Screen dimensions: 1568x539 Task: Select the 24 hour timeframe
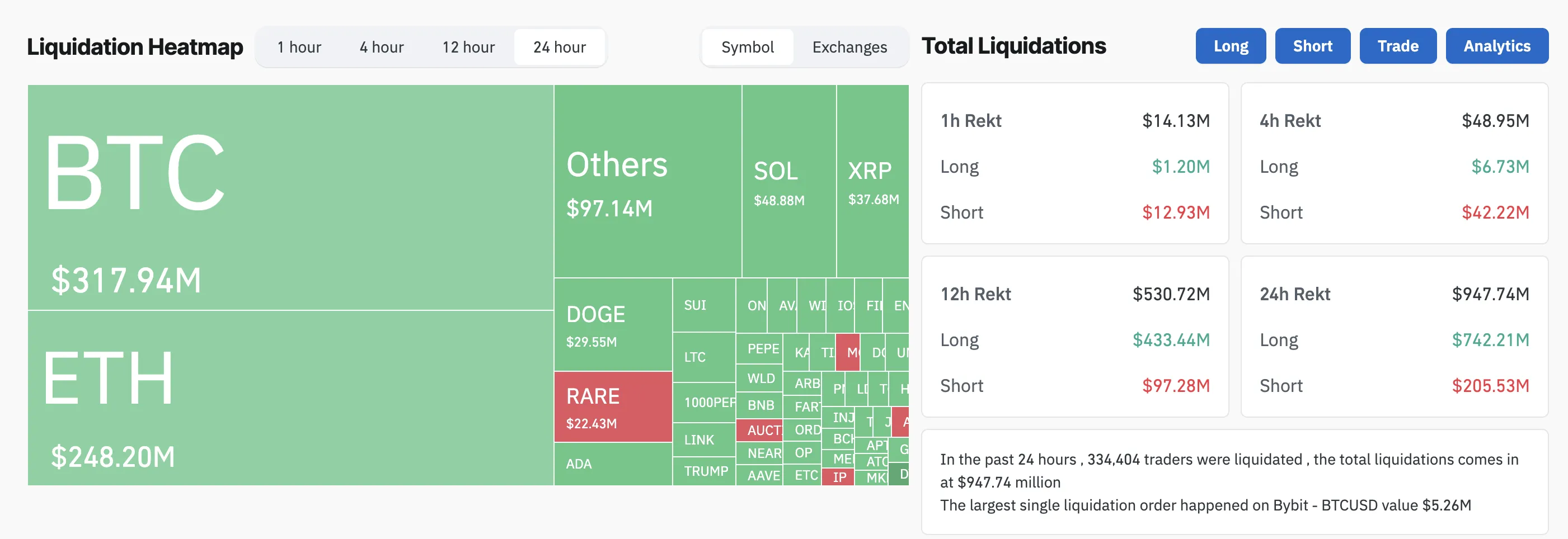(558, 47)
